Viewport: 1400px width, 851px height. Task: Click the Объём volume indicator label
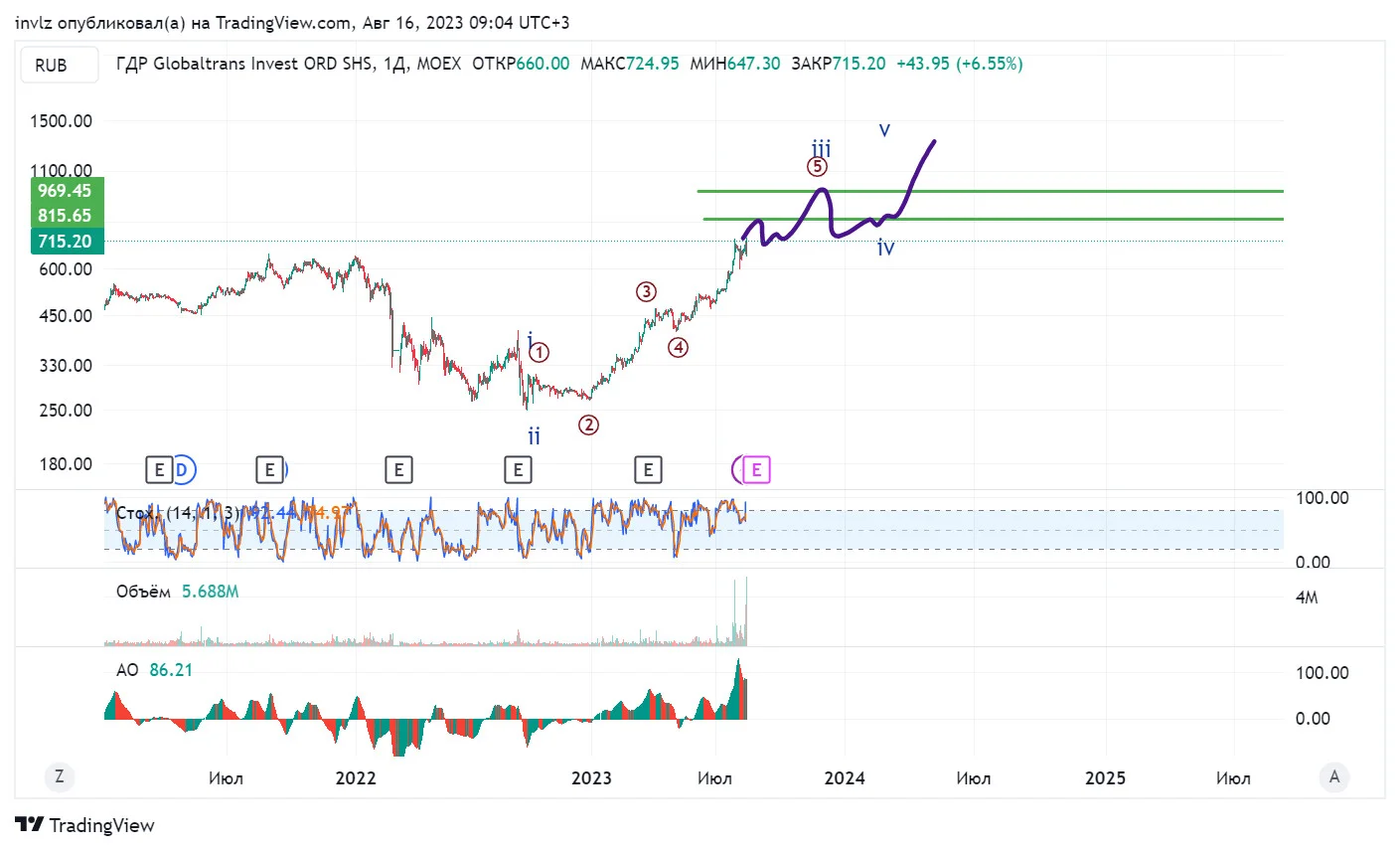(143, 592)
